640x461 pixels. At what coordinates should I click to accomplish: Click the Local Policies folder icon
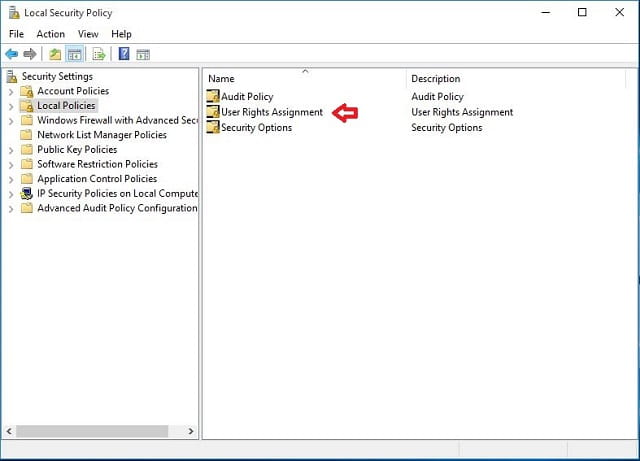point(27,106)
